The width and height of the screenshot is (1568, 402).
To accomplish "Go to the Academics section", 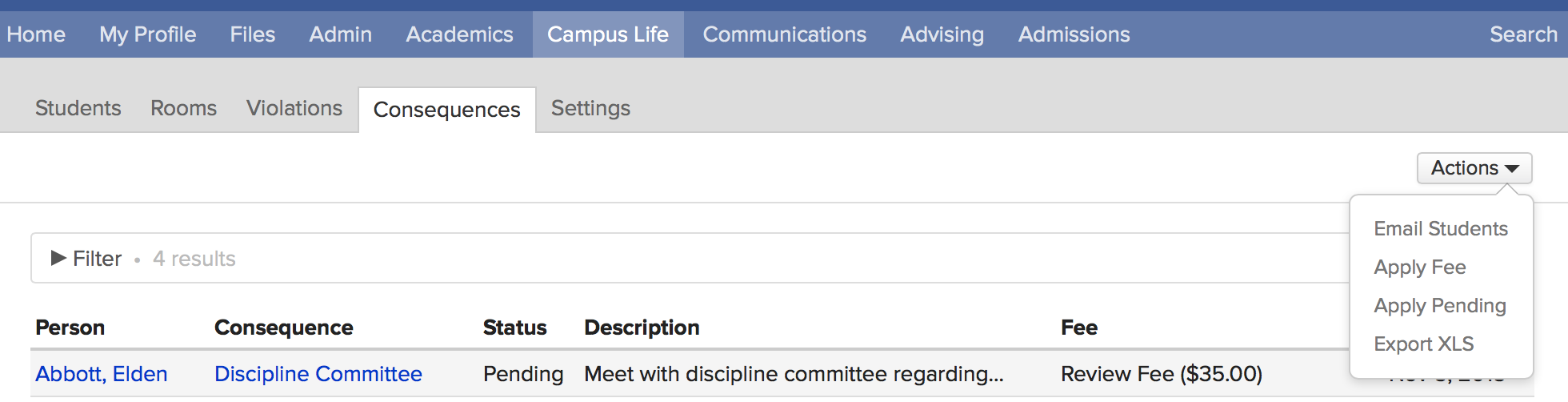I will 459,34.
